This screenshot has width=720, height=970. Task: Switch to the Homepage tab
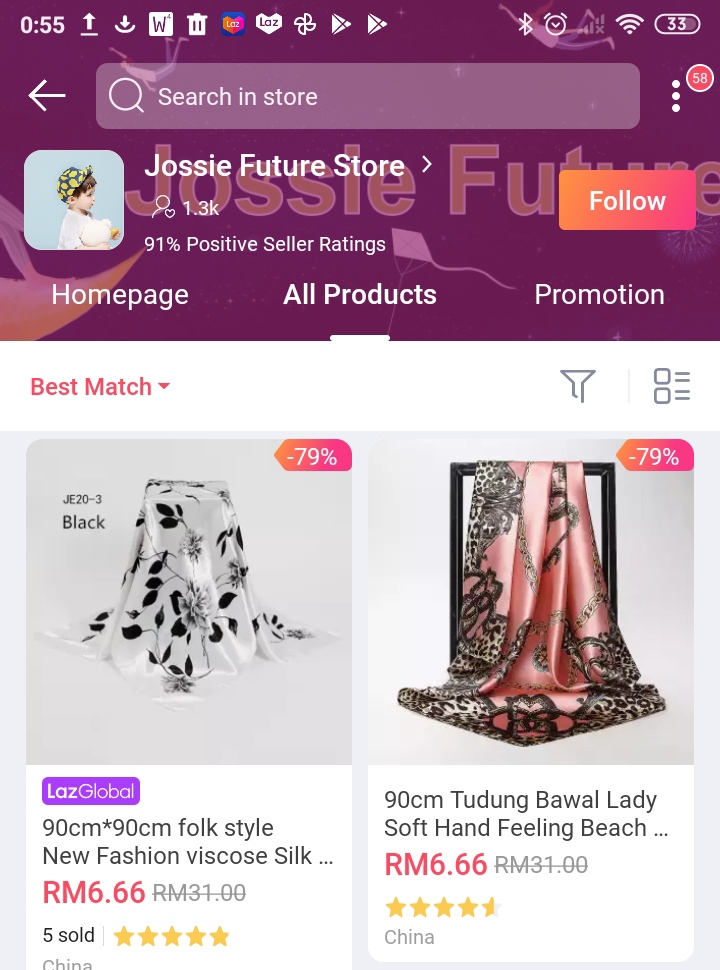coord(120,294)
